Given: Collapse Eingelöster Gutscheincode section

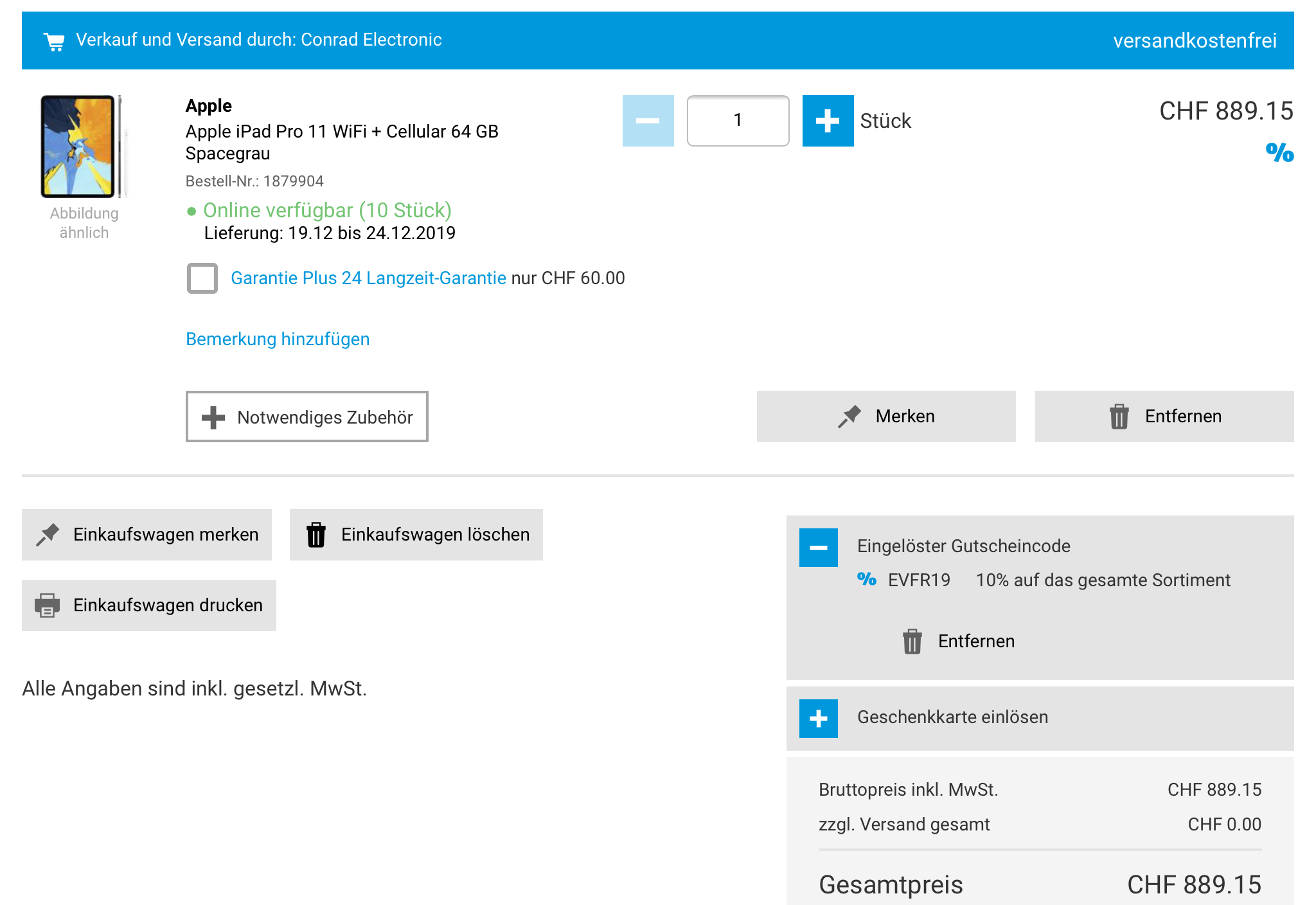Looking at the screenshot, I should pos(818,548).
